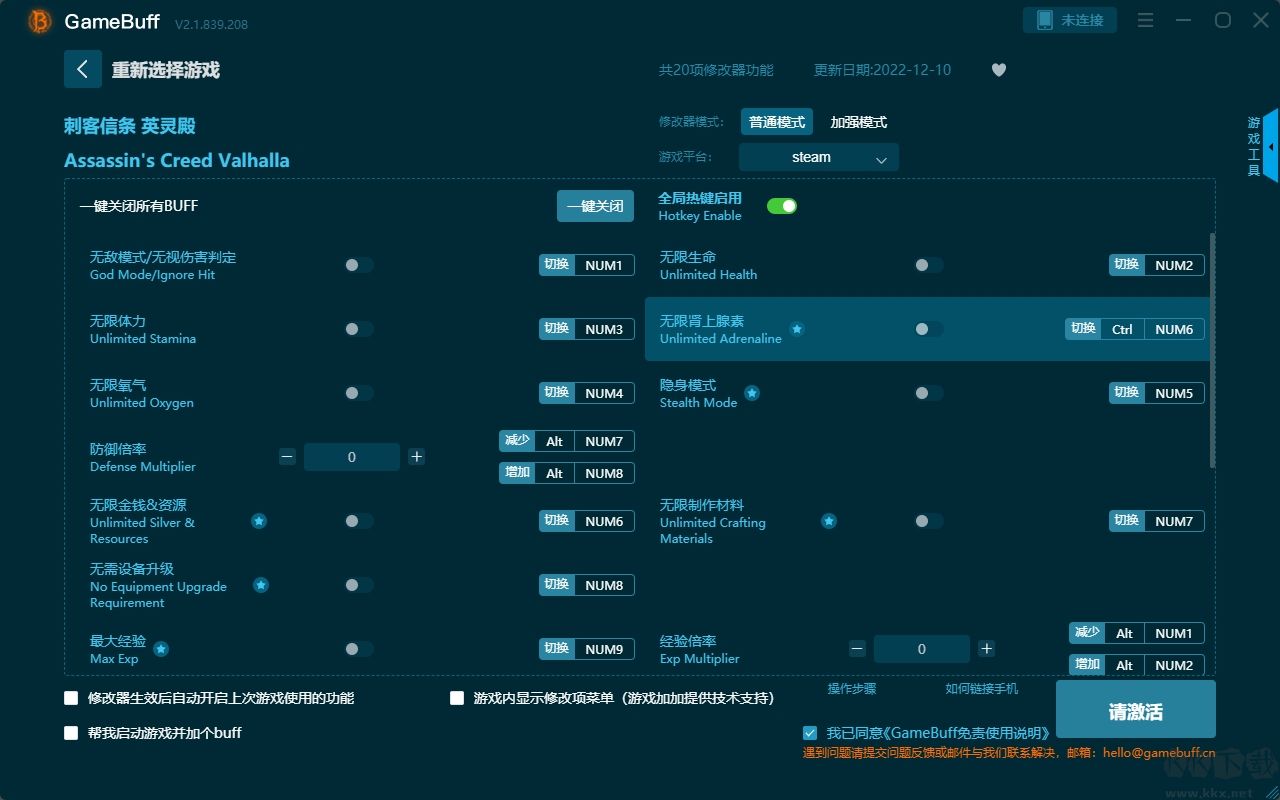Decrease Defense Multiplier with minus button

point(287,457)
